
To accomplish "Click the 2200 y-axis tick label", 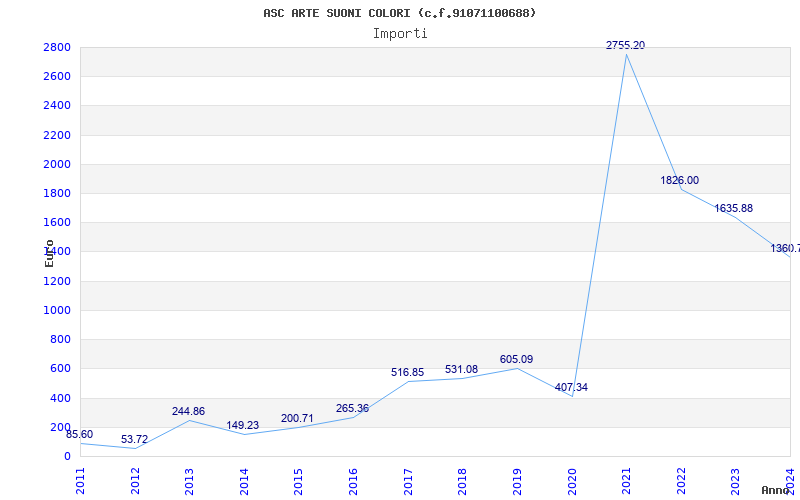I will pyautogui.click(x=57, y=135).
